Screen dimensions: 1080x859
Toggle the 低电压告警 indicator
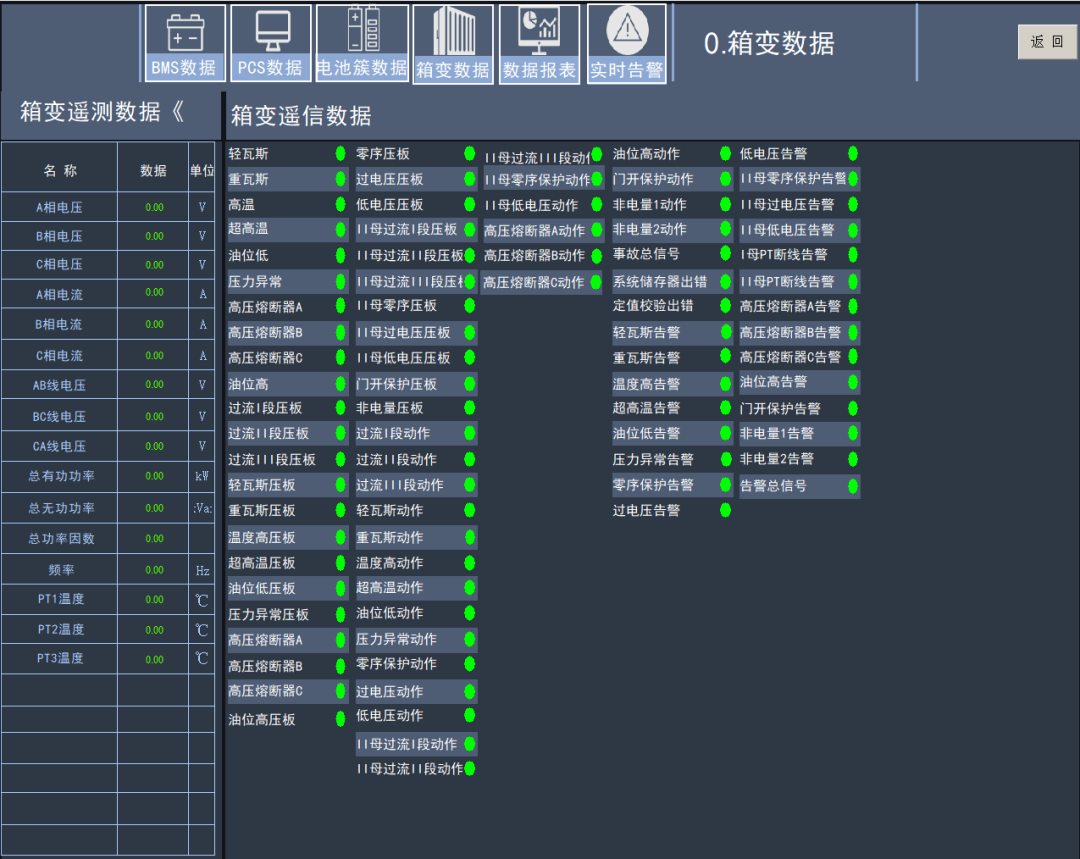pyautogui.click(x=853, y=154)
